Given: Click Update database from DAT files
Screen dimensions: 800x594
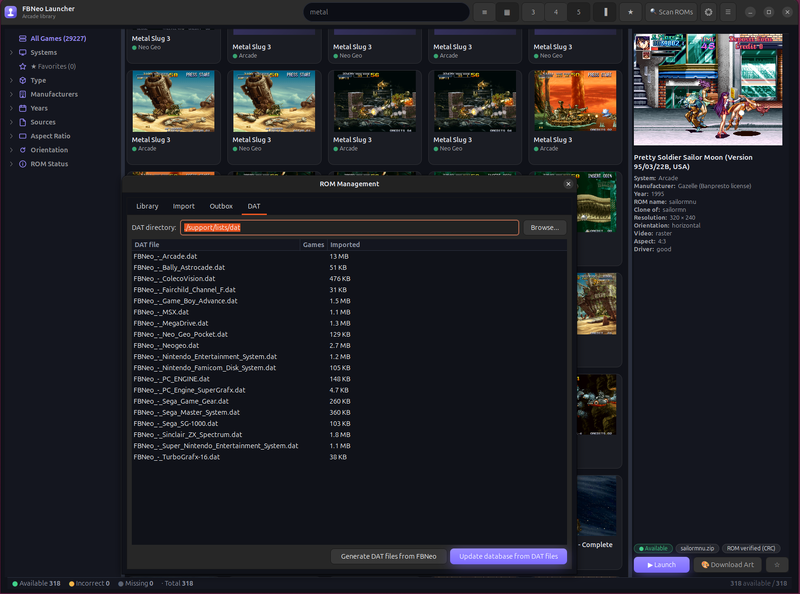Looking at the screenshot, I should click(x=508, y=556).
